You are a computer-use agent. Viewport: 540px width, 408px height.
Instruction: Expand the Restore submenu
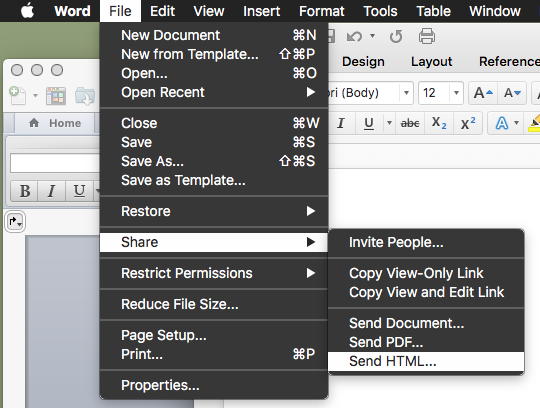point(214,211)
